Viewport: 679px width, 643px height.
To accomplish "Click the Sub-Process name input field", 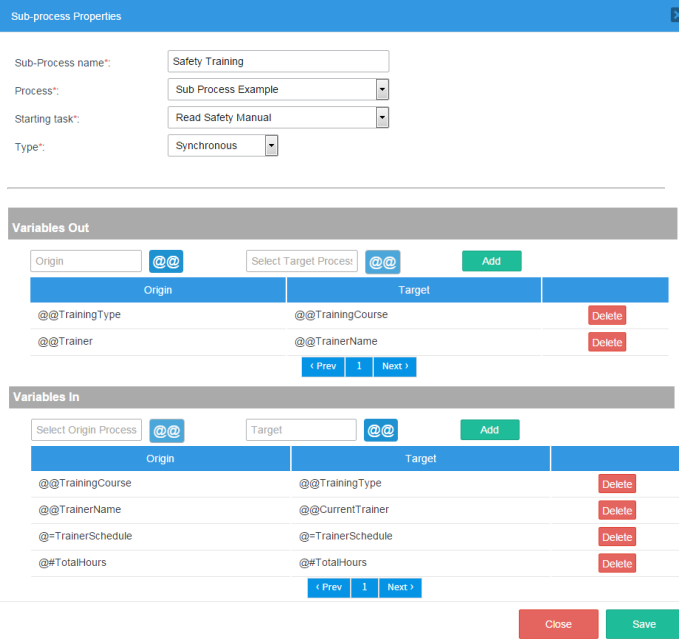I will point(278,61).
